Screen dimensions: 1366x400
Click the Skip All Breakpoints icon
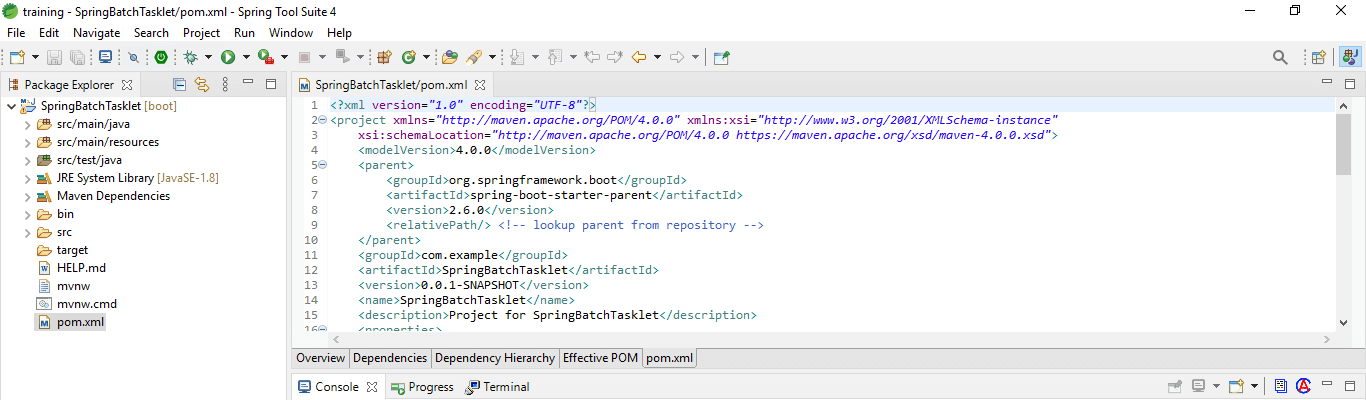133,58
